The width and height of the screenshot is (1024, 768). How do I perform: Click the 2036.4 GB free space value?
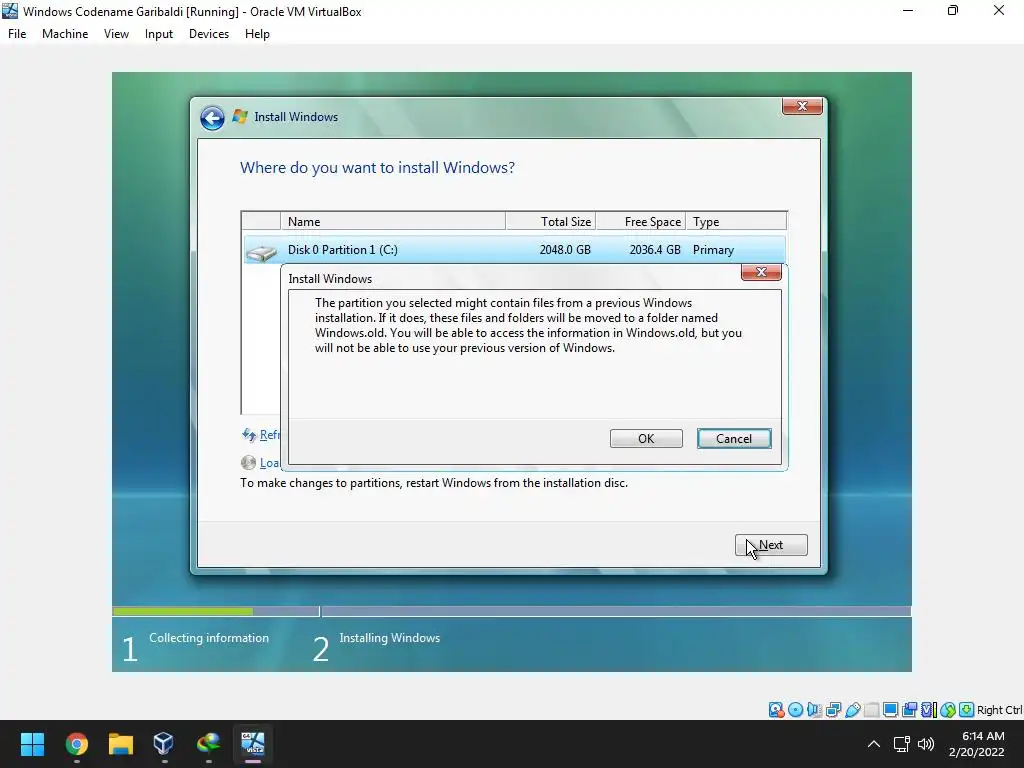click(x=655, y=250)
